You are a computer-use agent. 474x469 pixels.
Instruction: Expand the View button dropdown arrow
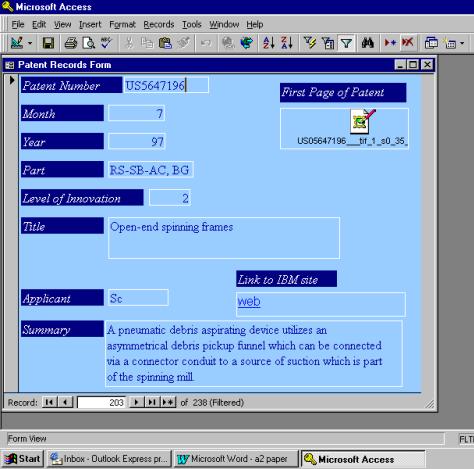pos(30,43)
